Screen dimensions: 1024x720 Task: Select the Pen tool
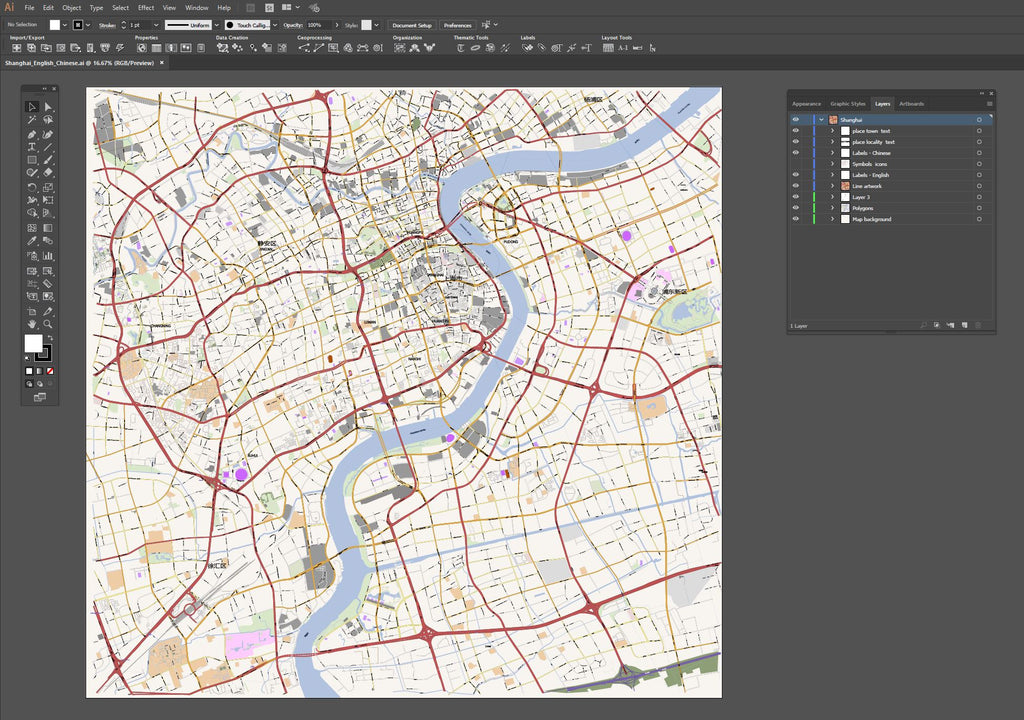[30, 136]
